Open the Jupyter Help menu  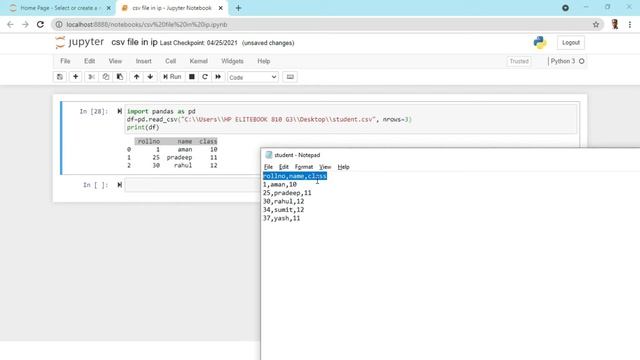pyautogui.click(x=264, y=61)
